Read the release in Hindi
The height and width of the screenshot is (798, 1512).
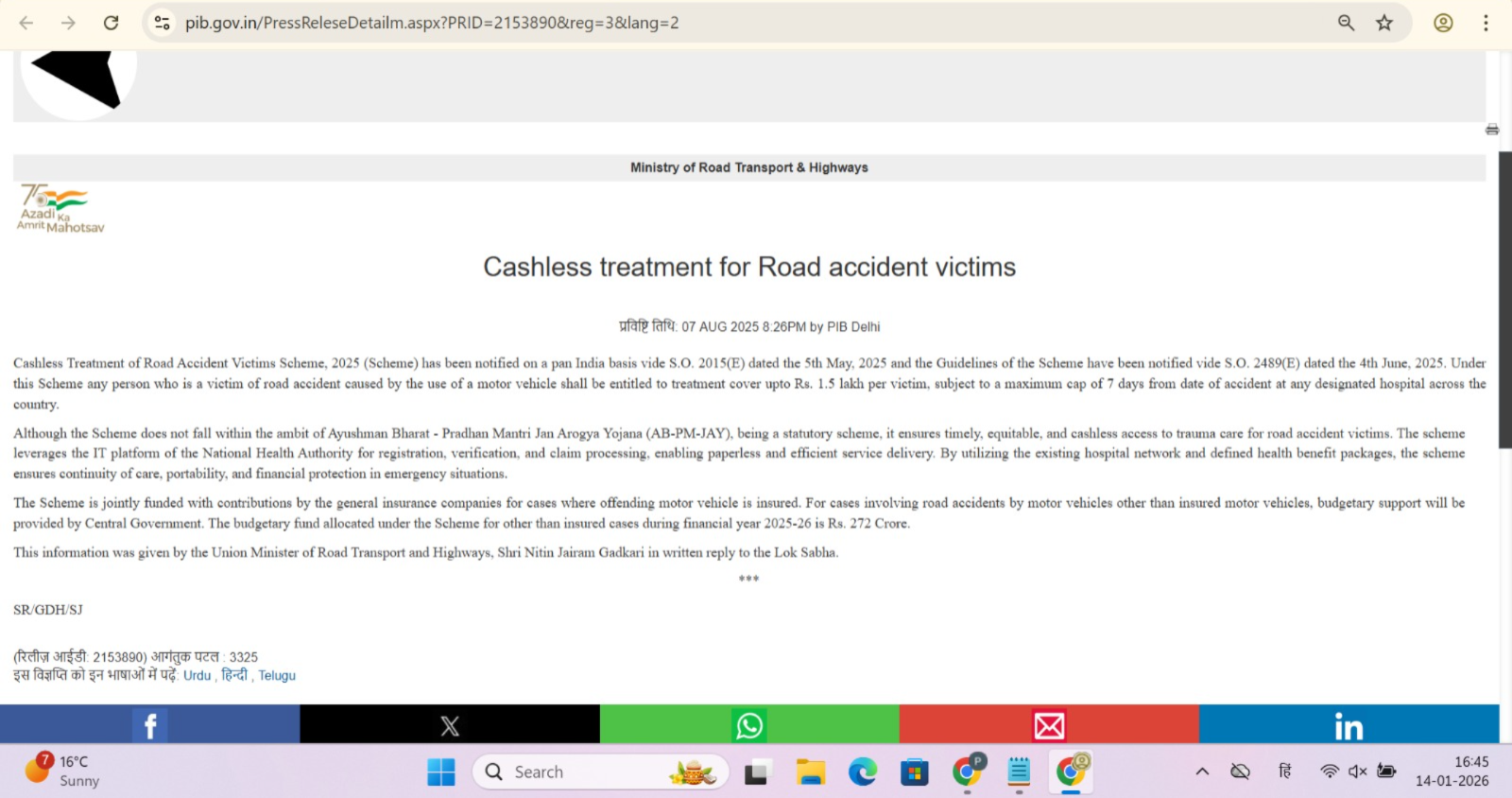click(x=234, y=675)
